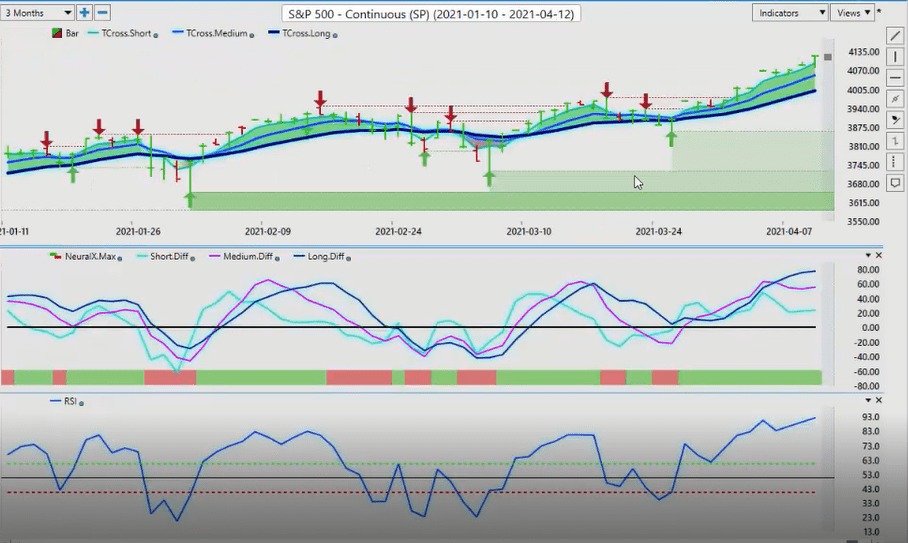The image size is (908, 543).
Task: Click the Medium.Diff legend label
Action: pyautogui.click(x=248, y=256)
